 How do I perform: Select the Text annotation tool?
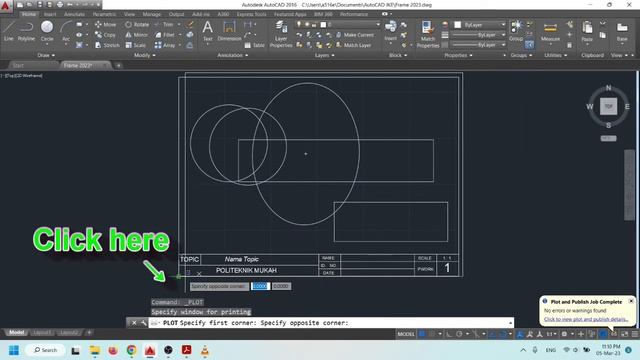click(x=207, y=31)
